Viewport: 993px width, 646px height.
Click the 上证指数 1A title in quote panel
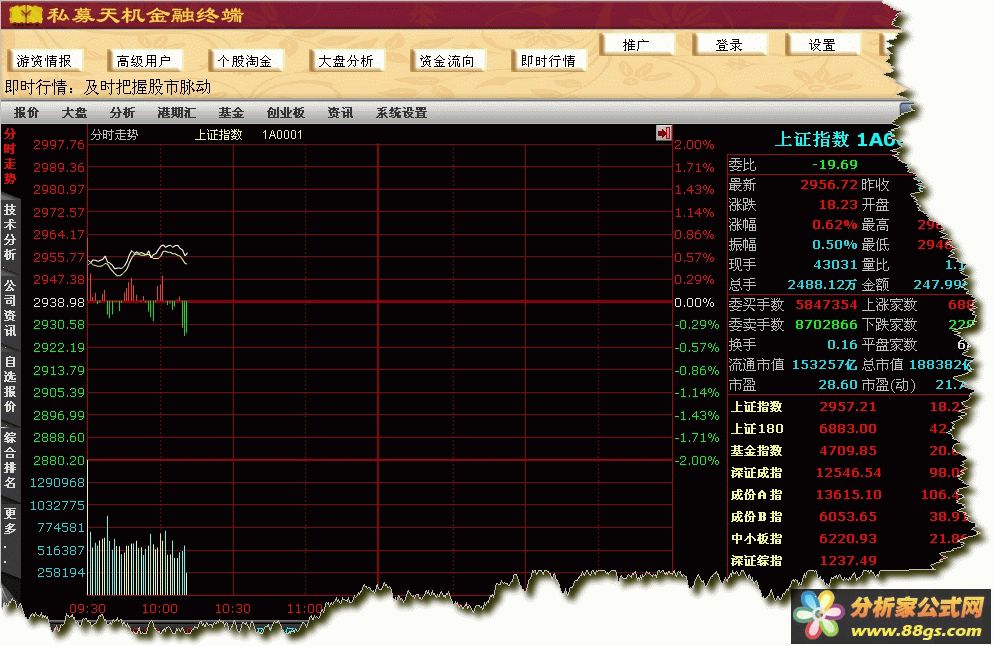click(x=835, y=139)
